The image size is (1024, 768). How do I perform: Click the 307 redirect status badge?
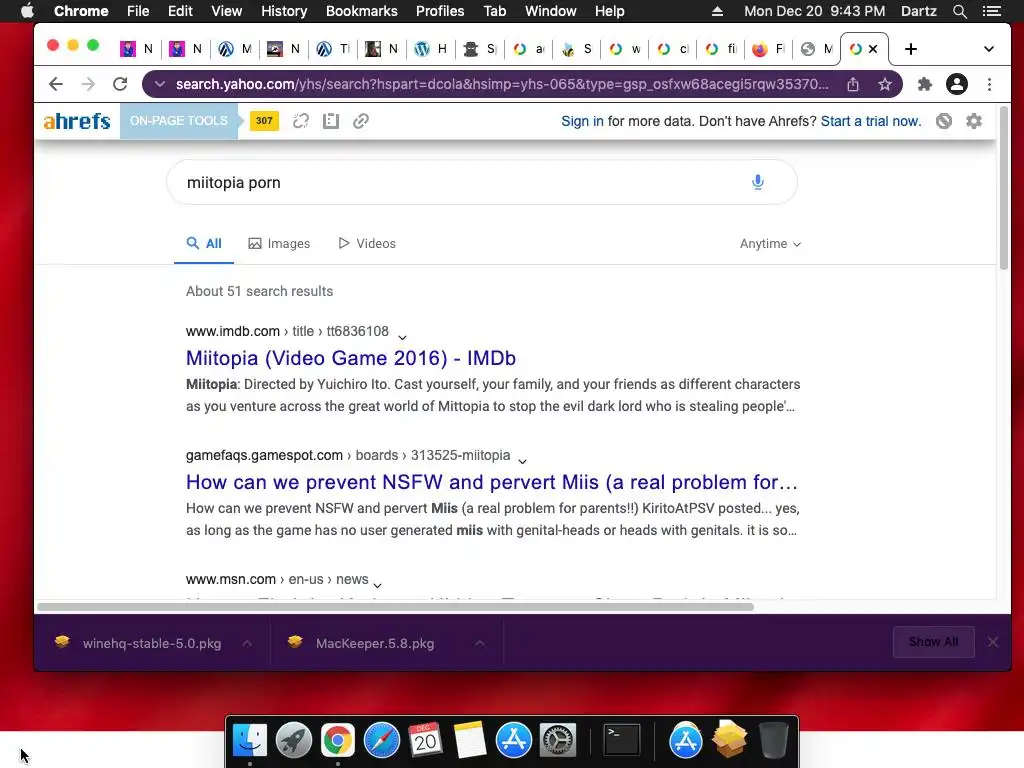[x=264, y=121]
